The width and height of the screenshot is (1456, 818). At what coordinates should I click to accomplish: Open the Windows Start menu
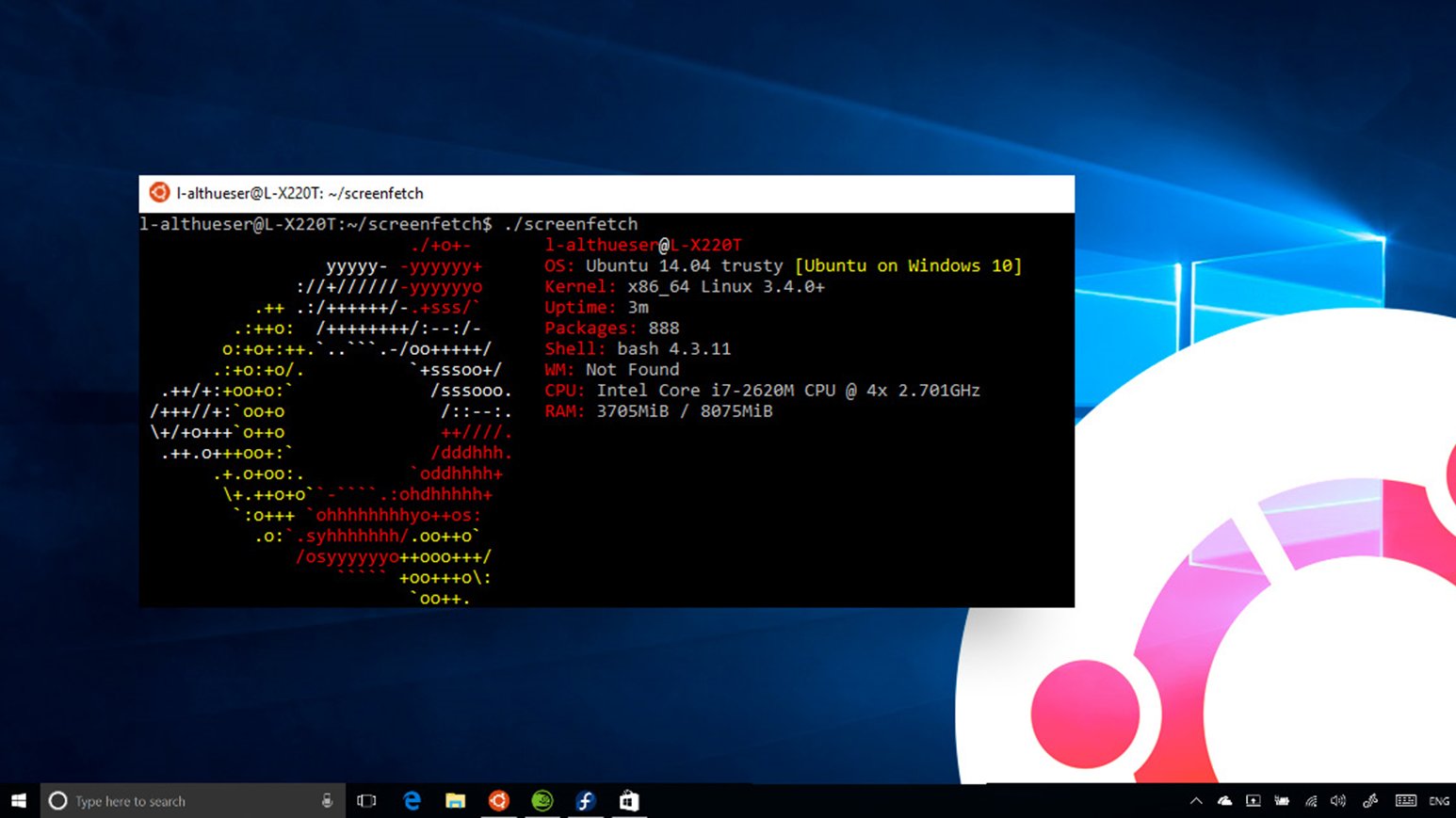(x=19, y=801)
